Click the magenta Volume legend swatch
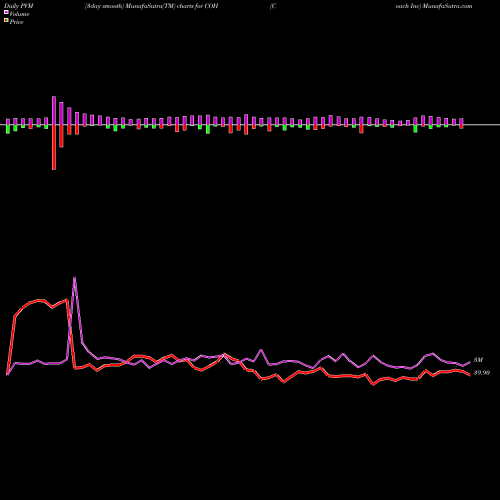 click(6, 12)
